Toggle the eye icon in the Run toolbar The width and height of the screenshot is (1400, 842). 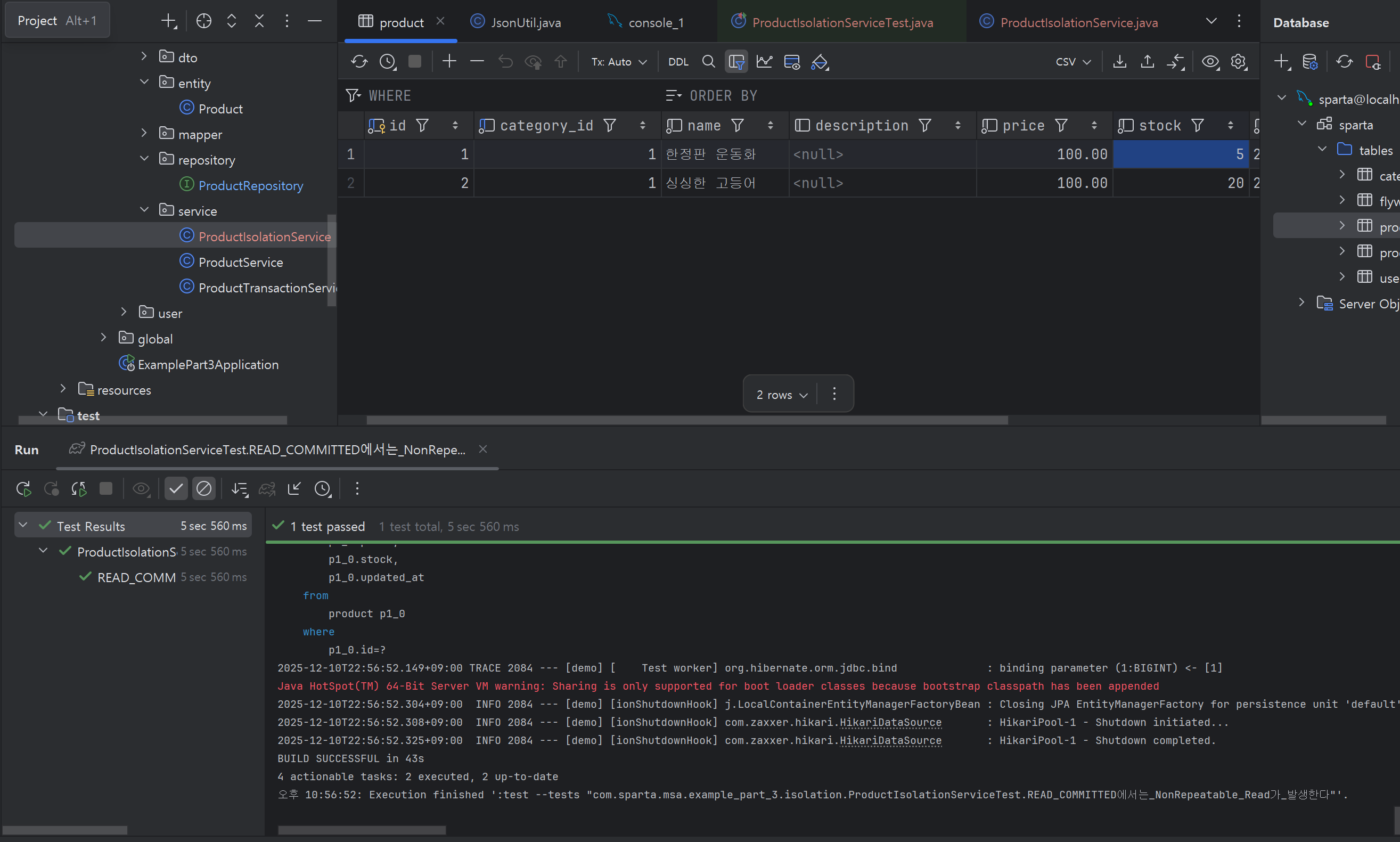pyautogui.click(x=141, y=488)
